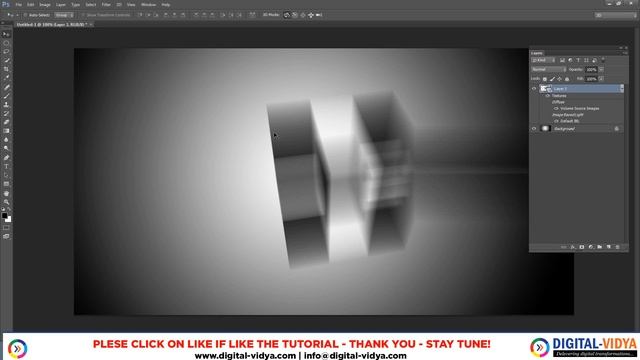Select the Elliptical Marquee tool
This screenshot has width=640, height=360.
(x=6, y=43)
